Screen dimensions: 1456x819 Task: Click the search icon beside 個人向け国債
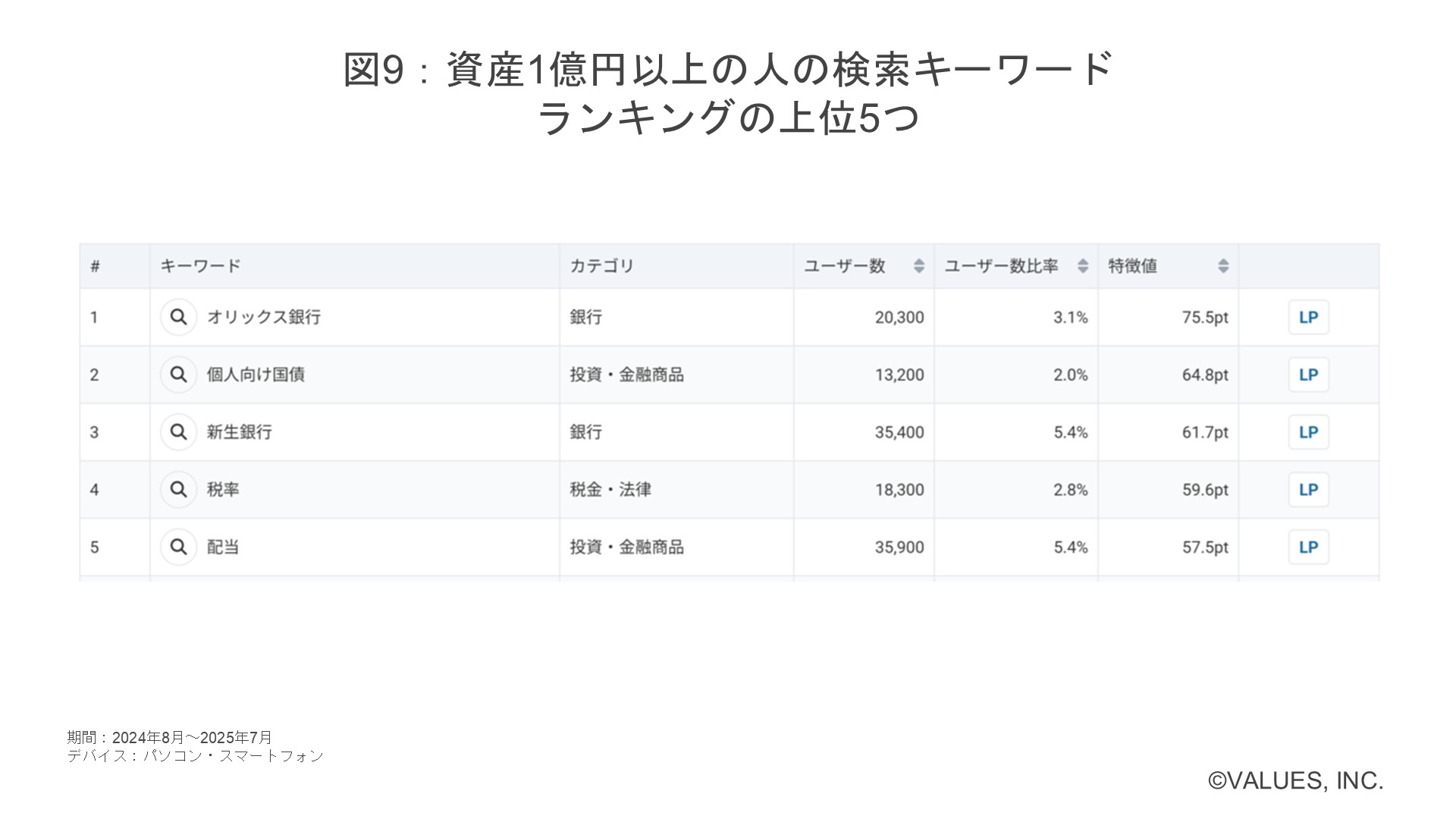pos(178,375)
